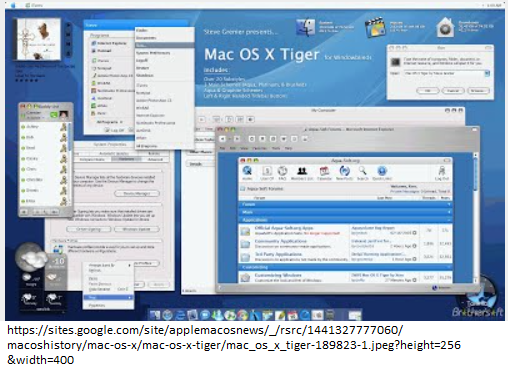Click the Log Out icon in forum
Screen dimensions: 508x369
(x=442, y=172)
